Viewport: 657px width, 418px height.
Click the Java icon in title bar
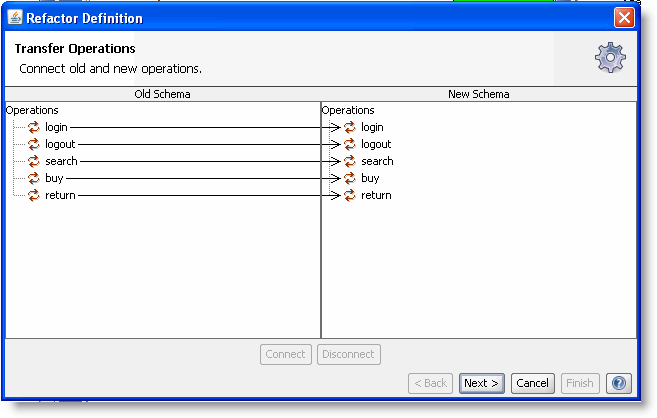(x=15, y=18)
